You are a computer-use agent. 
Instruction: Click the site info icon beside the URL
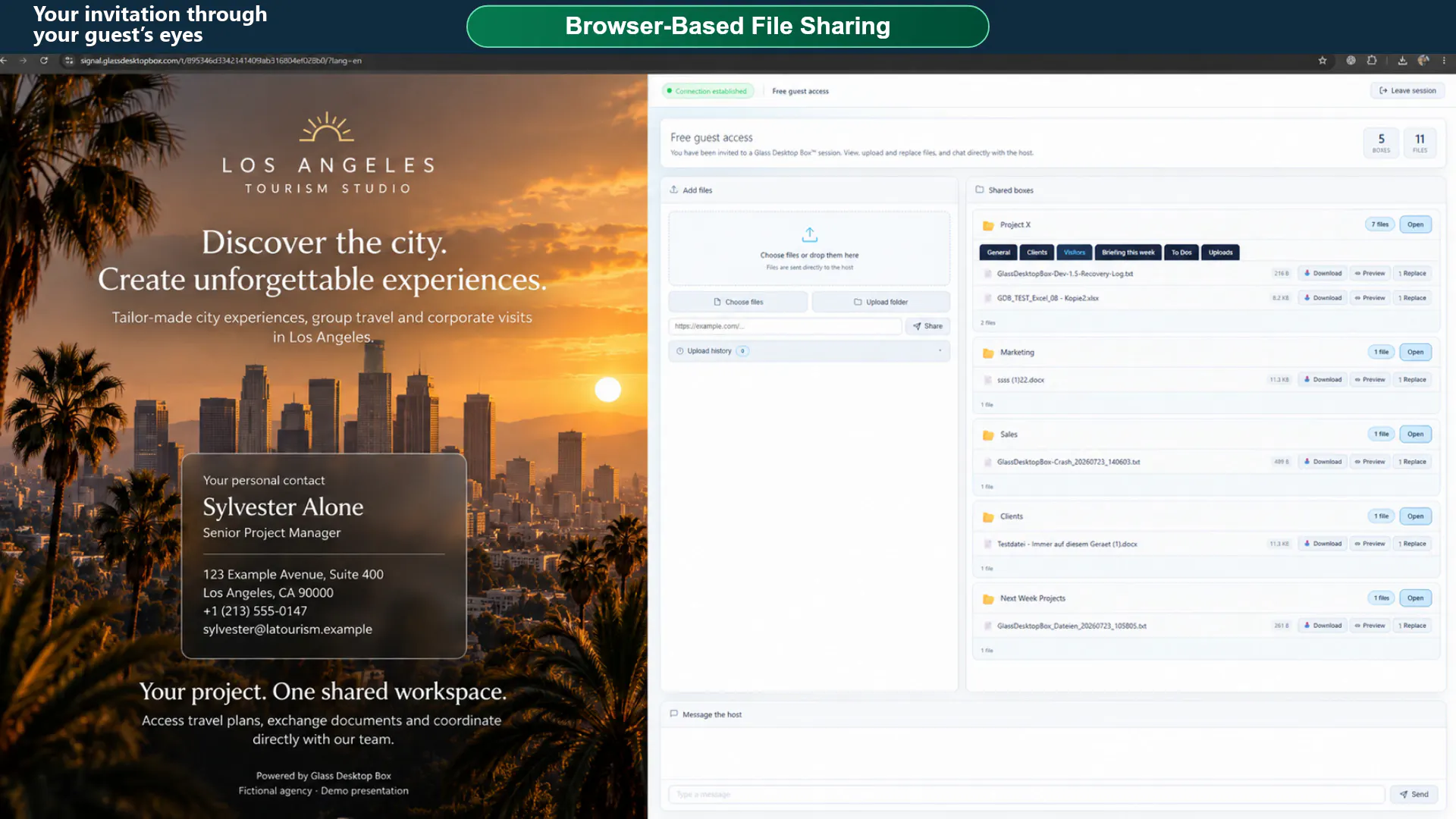(x=69, y=61)
